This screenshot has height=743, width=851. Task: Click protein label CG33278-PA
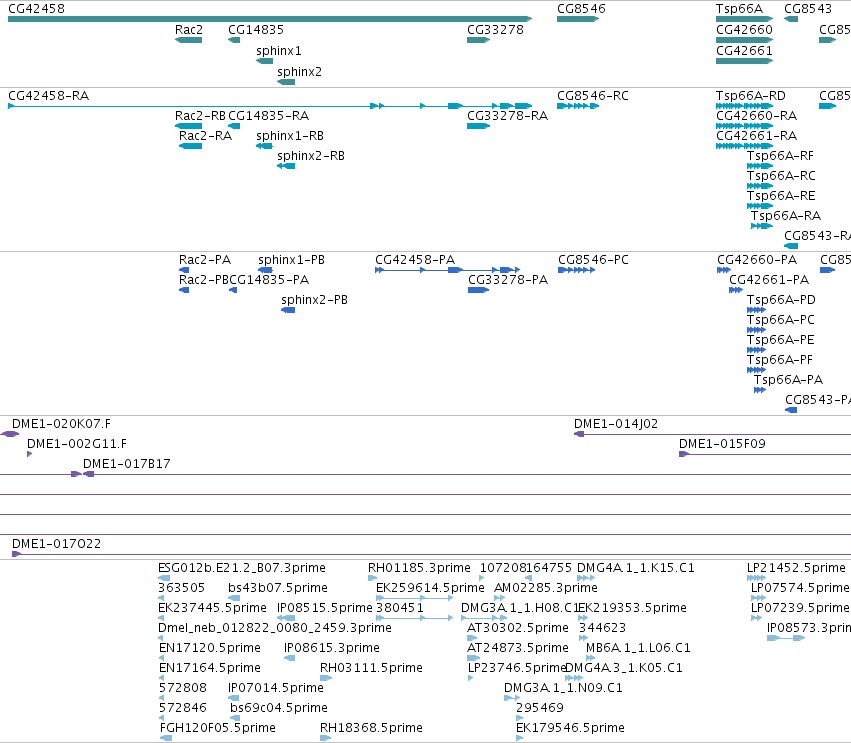[508, 281]
